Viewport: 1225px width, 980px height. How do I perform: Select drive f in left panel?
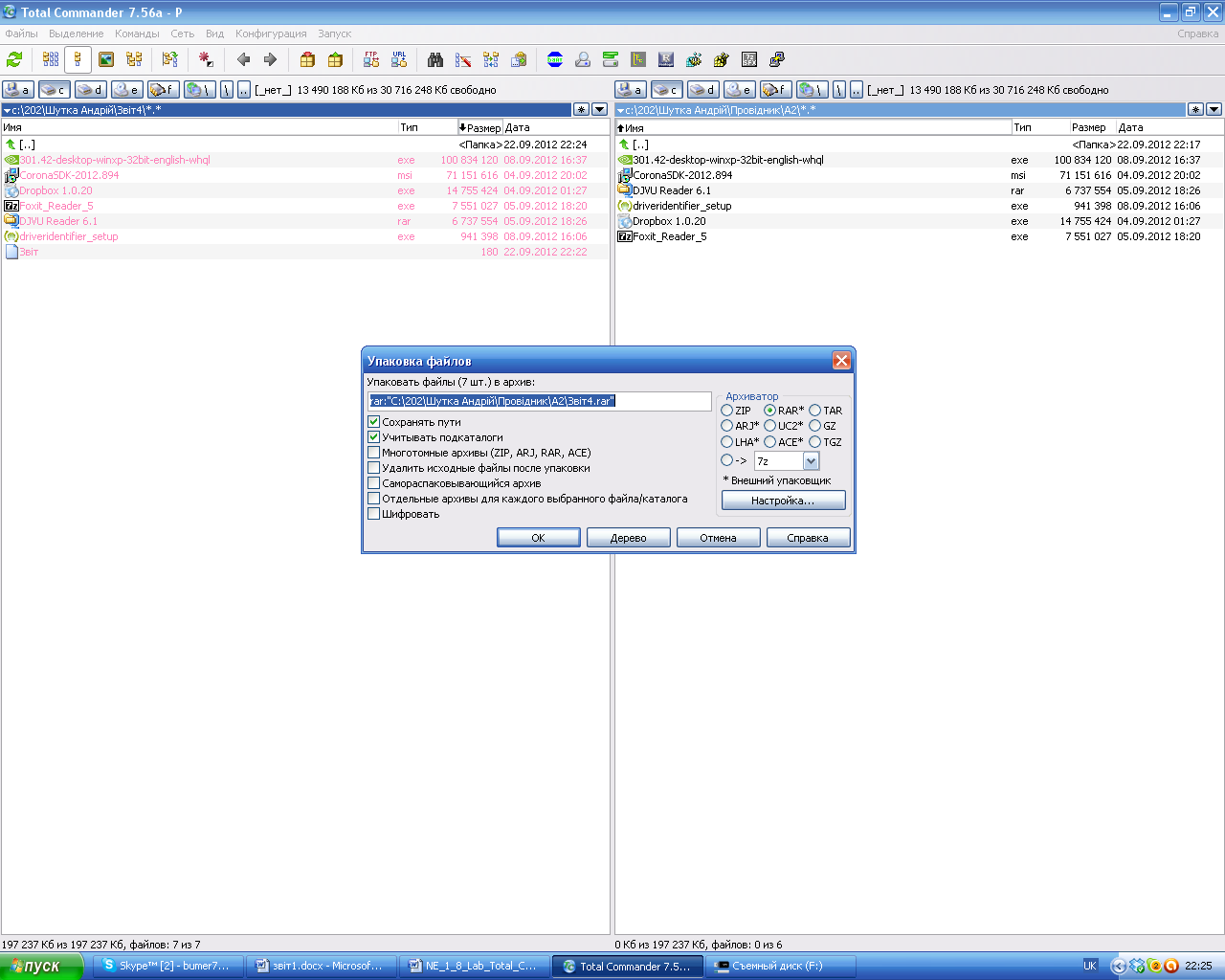(x=163, y=89)
